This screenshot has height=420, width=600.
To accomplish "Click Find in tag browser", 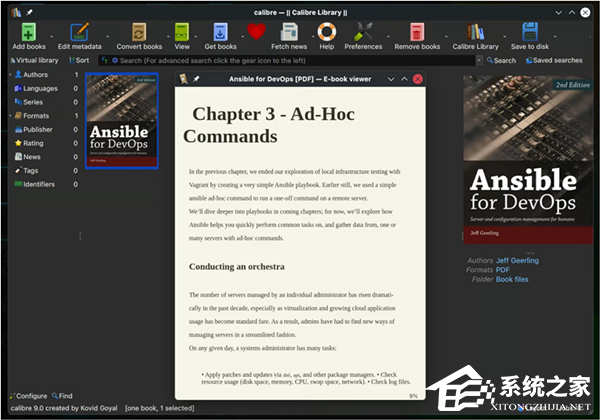I will tap(62, 396).
